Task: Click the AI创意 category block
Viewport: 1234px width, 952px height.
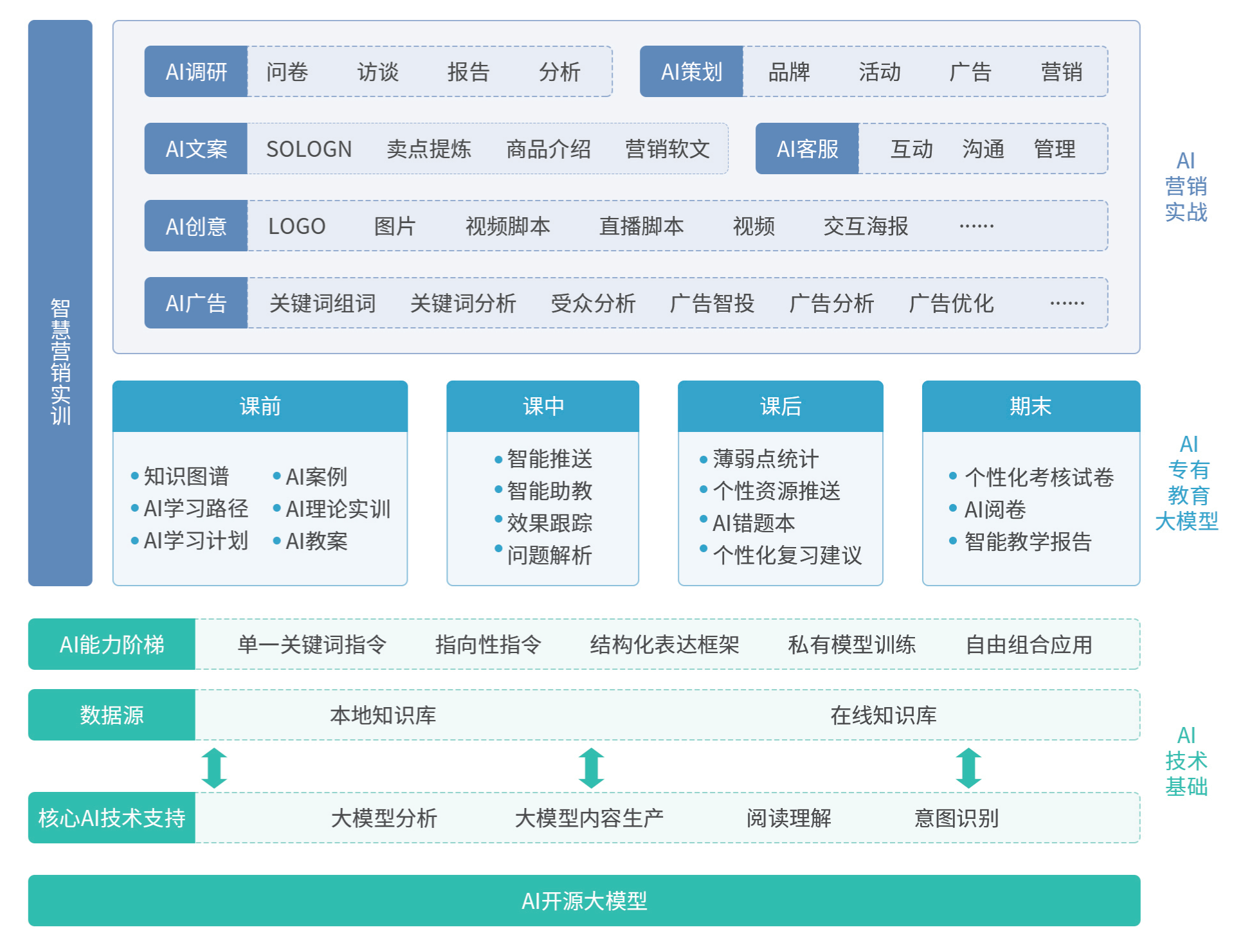Action: point(196,226)
